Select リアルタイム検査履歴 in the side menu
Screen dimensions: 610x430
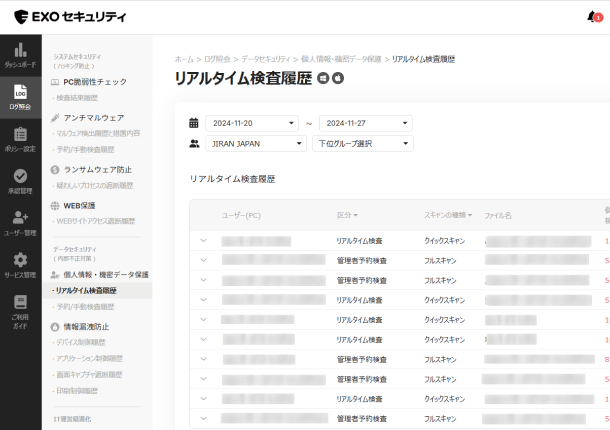tap(86, 291)
